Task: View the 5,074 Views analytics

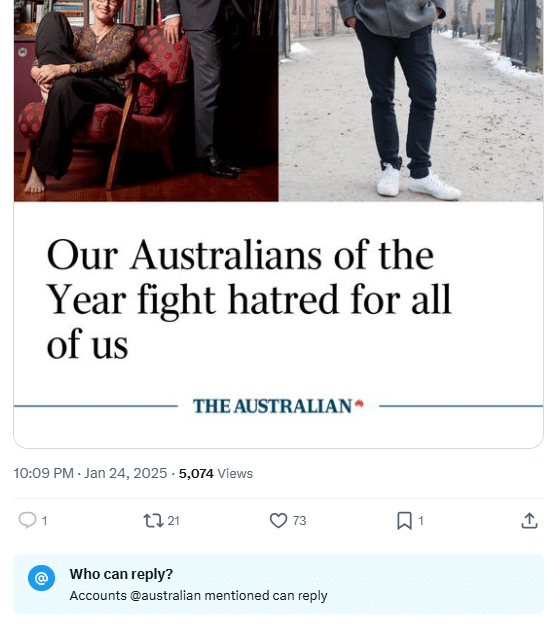Action: pyautogui.click(x=216, y=473)
